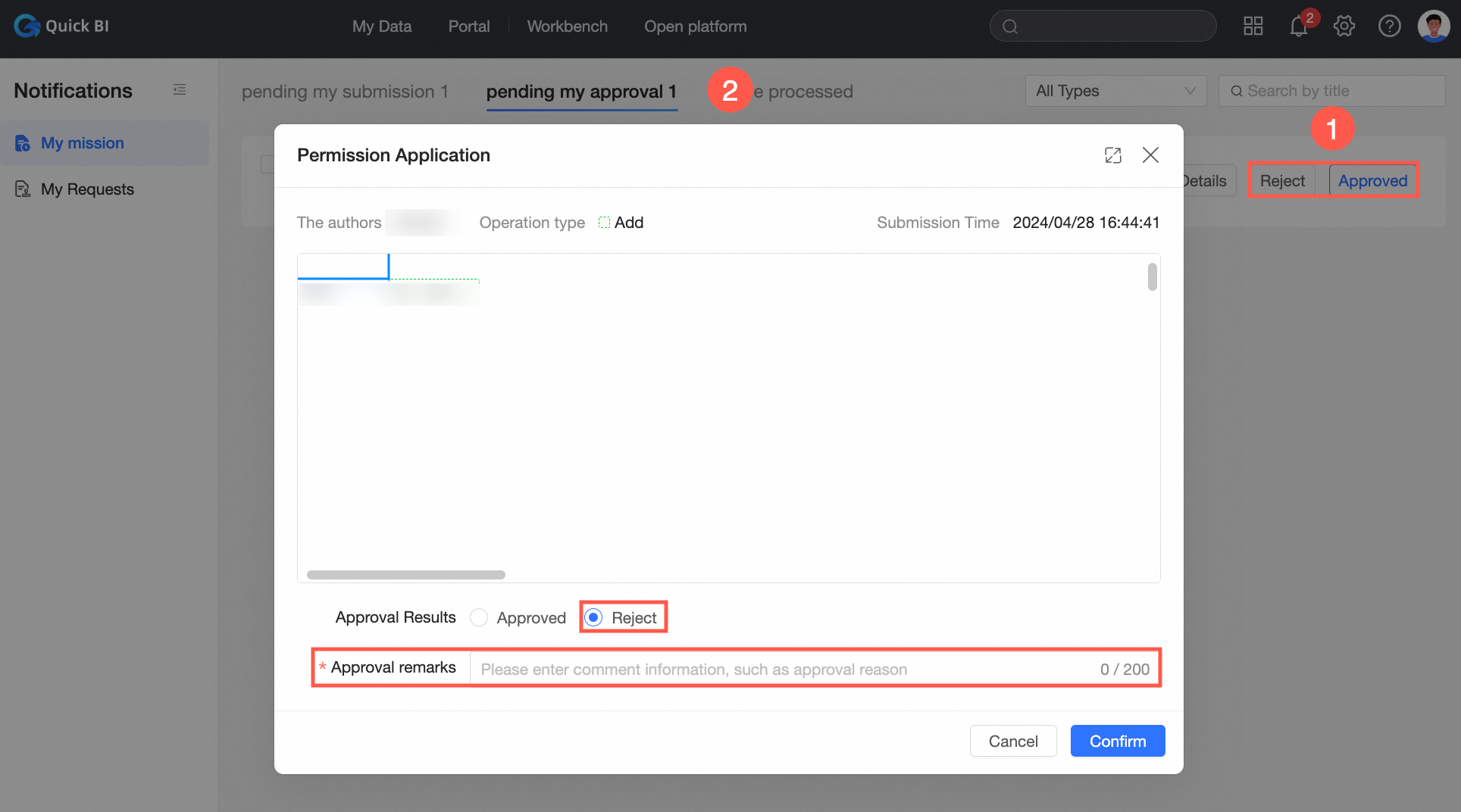Image resolution: width=1461 pixels, height=812 pixels.
Task: Open the Portal menu
Action: pyautogui.click(x=469, y=27)
